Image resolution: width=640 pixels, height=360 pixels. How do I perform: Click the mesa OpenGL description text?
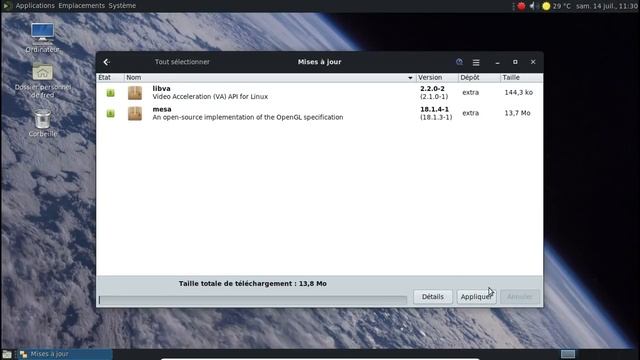tap(248, 117)
